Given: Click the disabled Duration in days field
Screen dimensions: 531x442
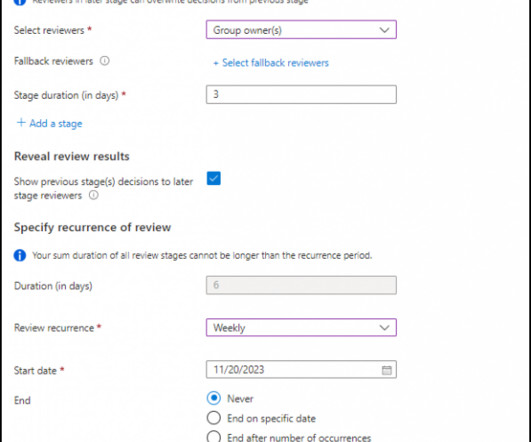Looking at the screenshot, I should coord(301,285).
